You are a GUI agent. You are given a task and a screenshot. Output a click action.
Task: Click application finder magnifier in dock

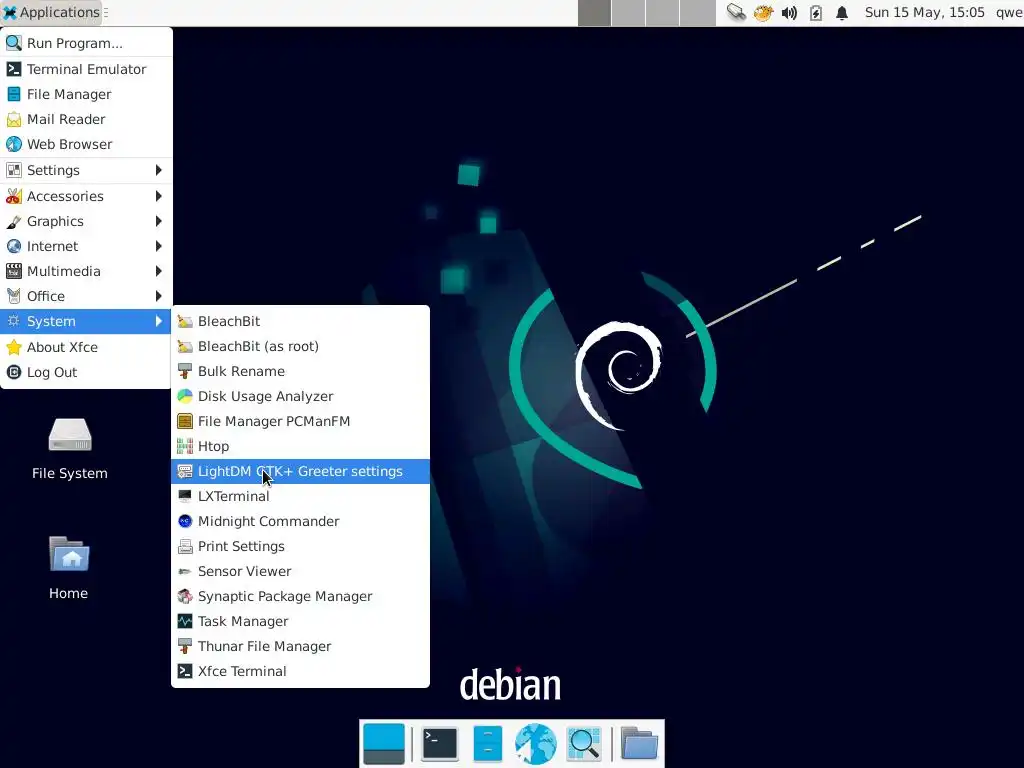pyautogui.click(x=584, y=744)
